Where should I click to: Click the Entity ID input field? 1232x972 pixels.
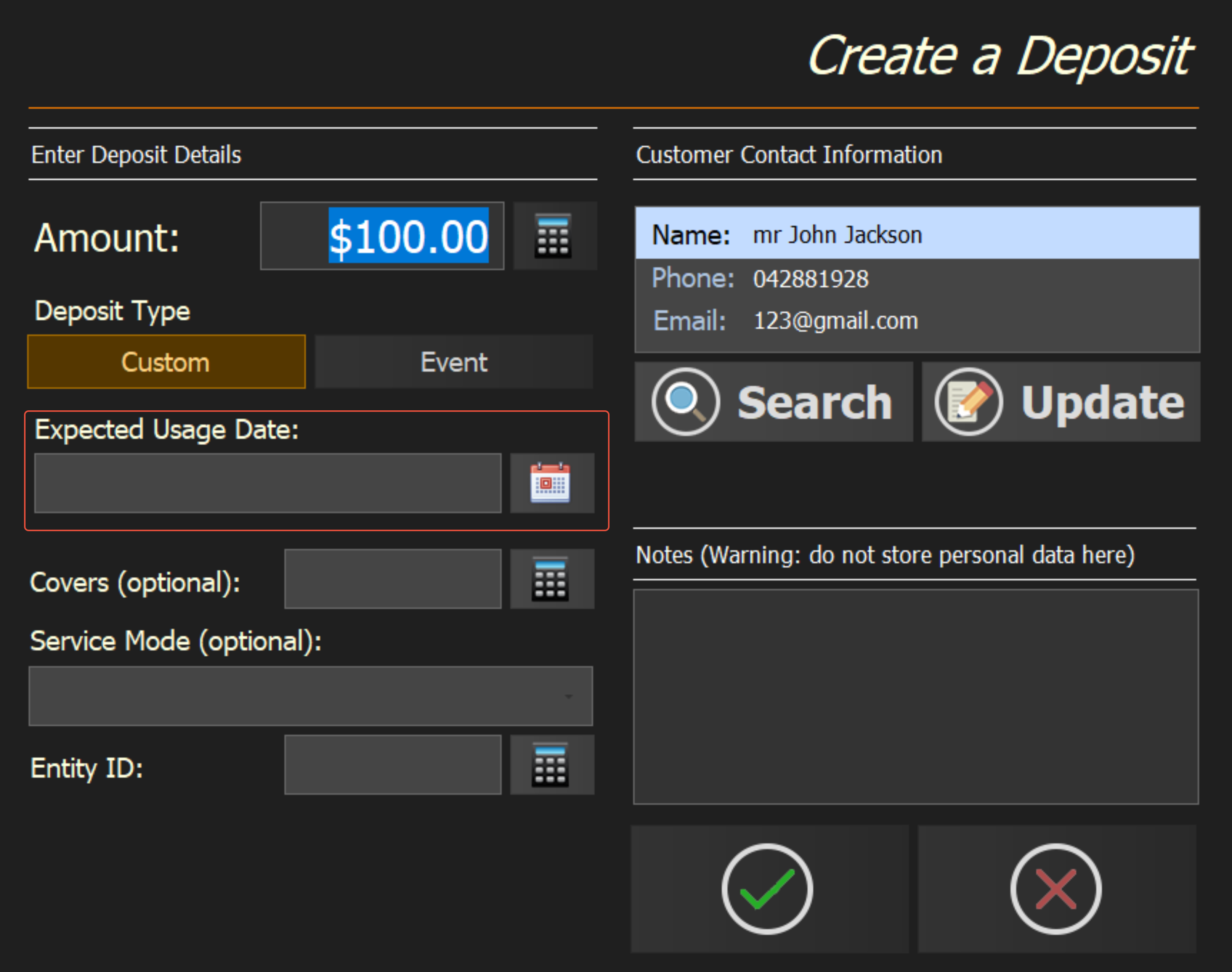393,764
